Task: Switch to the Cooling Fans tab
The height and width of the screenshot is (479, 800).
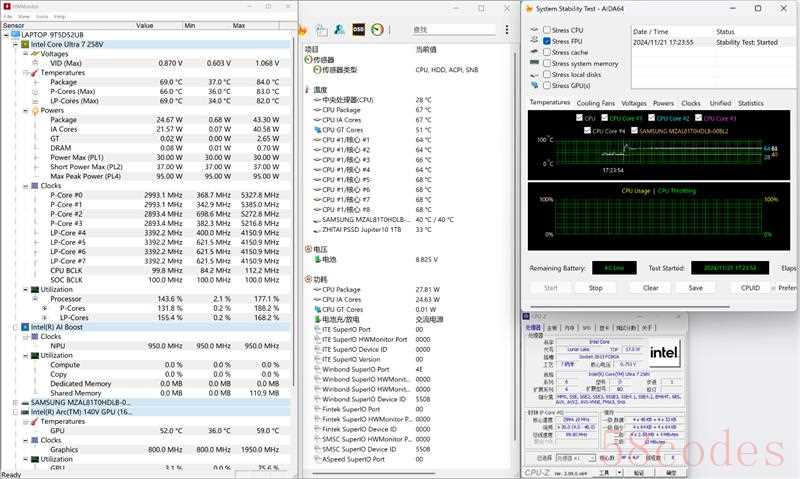Action: coord(595,103)
